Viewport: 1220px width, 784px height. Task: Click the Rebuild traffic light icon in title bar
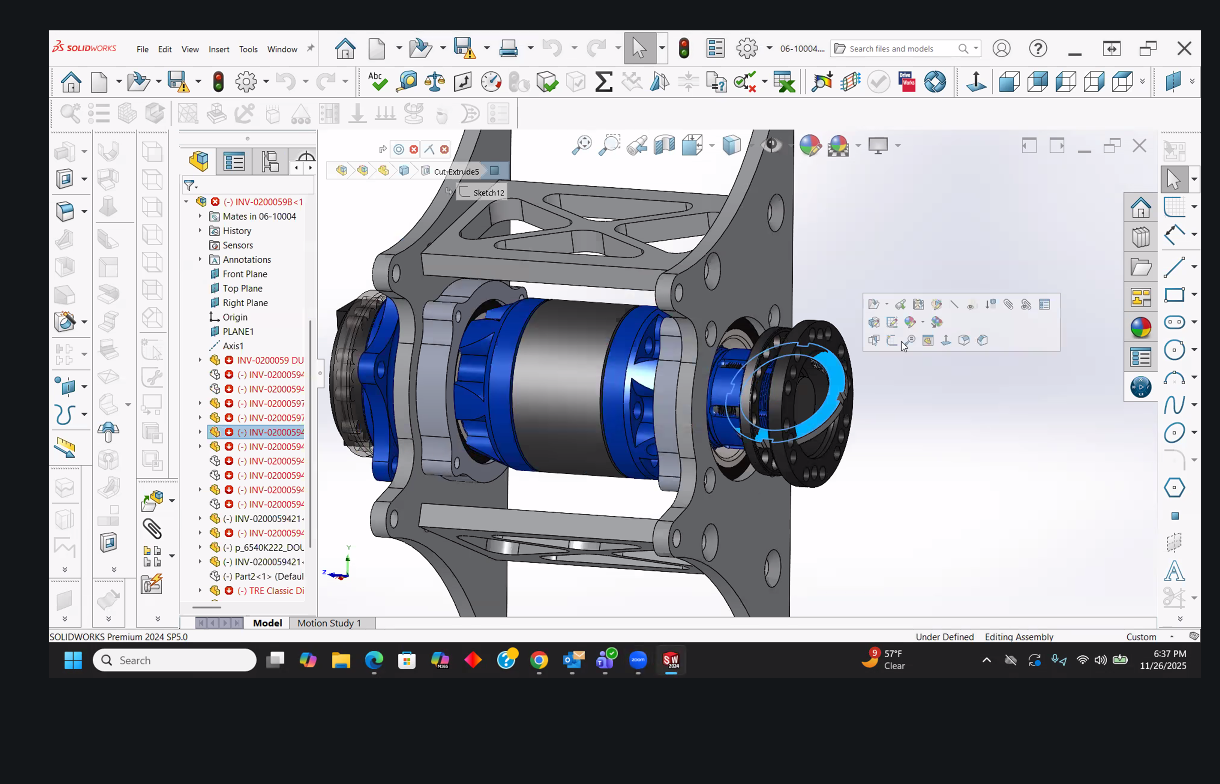[x=684, y=48]
